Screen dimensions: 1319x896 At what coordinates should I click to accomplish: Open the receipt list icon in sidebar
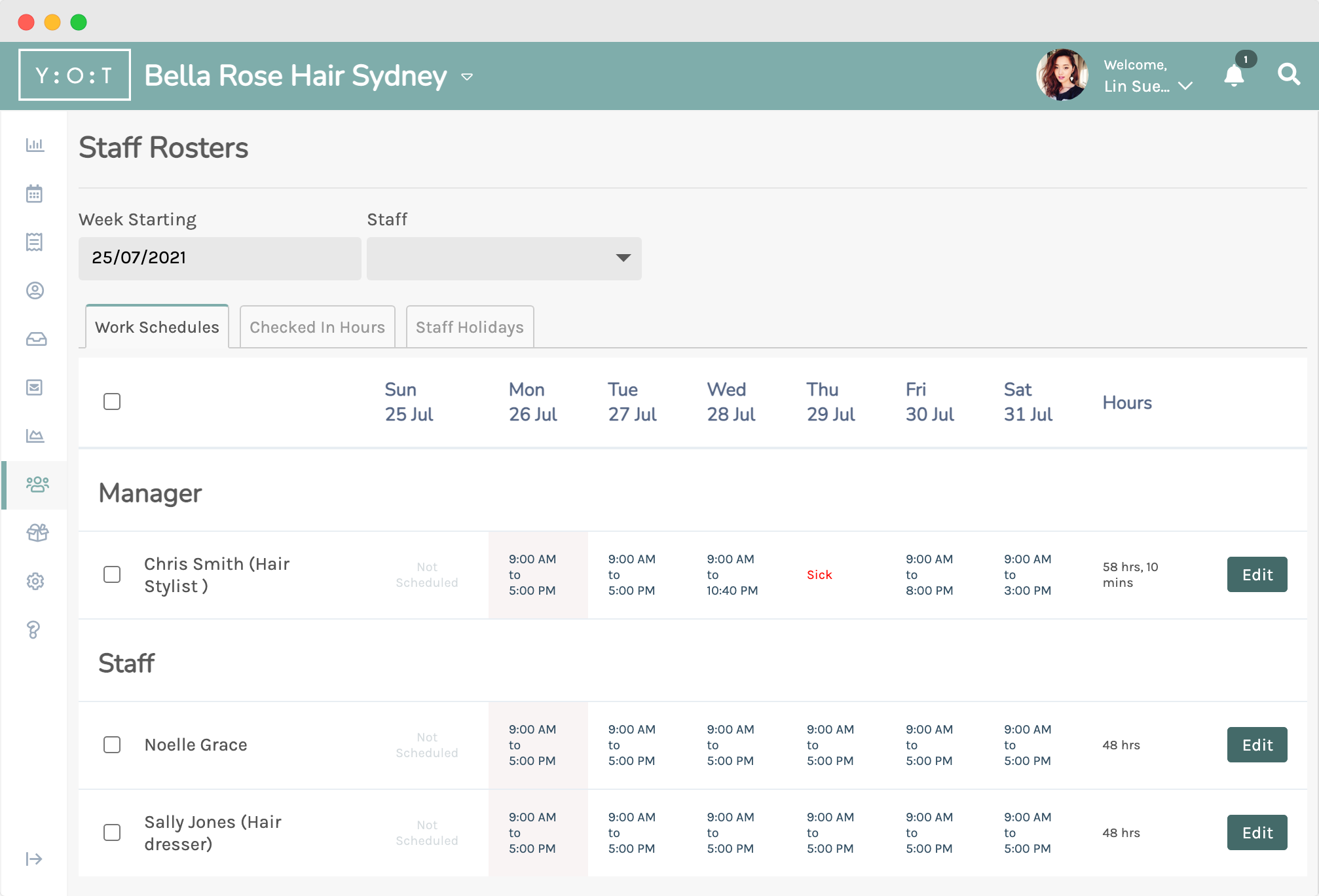(x=35, y=242)
